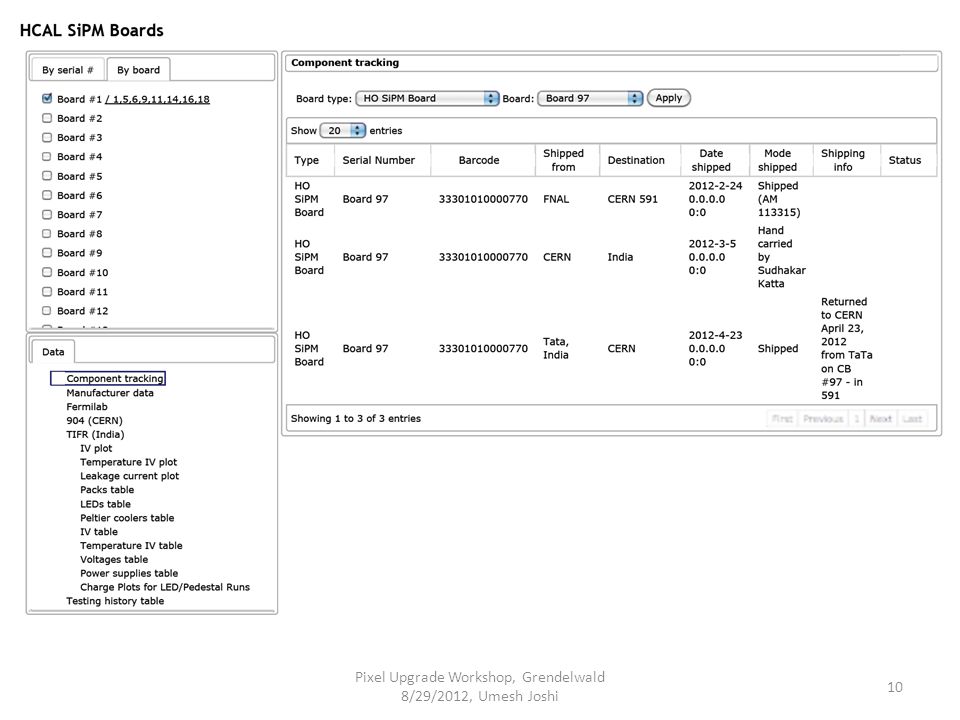Viewport: 960px width, 720px height.
Task: Open Testing history table
Action: point(115,601)
